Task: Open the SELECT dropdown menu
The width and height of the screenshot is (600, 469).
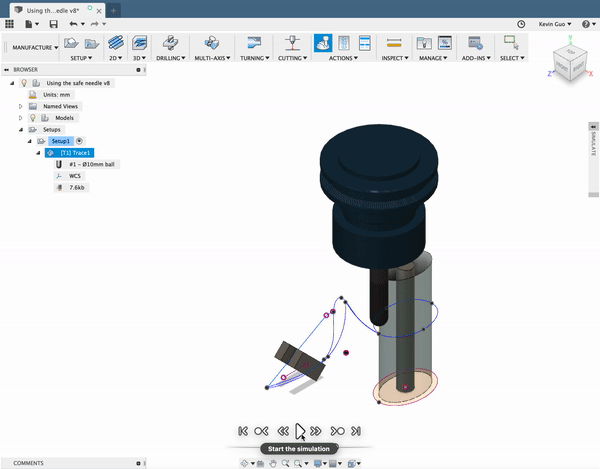Action: 512,58
